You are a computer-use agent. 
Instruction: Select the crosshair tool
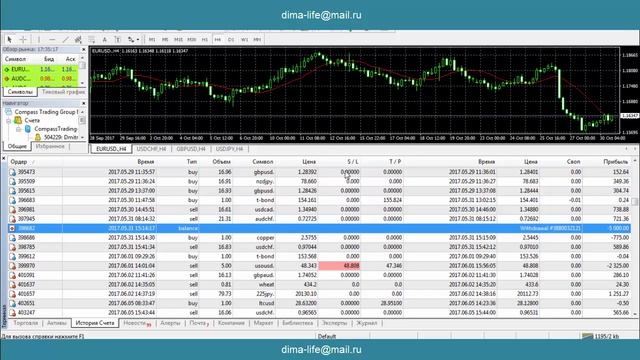(x=23, y=40)
